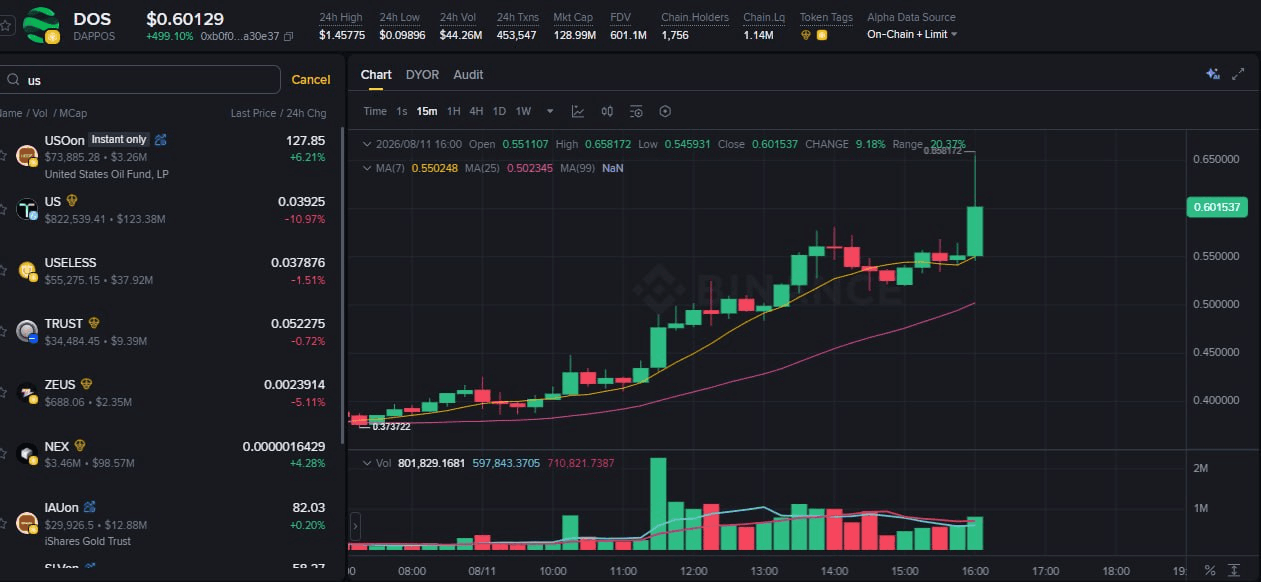Click the DOS token logo
This screenshot has width=1261, height=582.
click(x=41, y=26)
